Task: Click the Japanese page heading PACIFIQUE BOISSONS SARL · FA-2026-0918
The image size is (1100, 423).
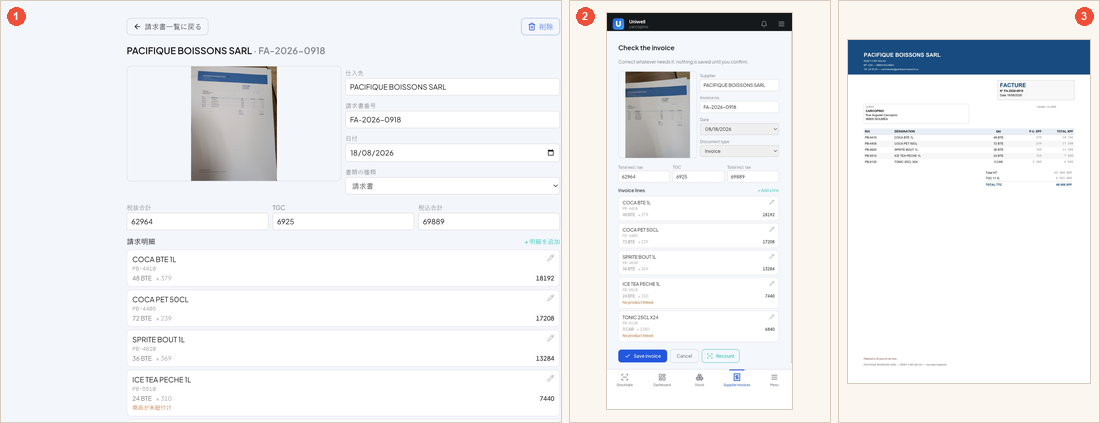Action: click(x=226, y=51)
